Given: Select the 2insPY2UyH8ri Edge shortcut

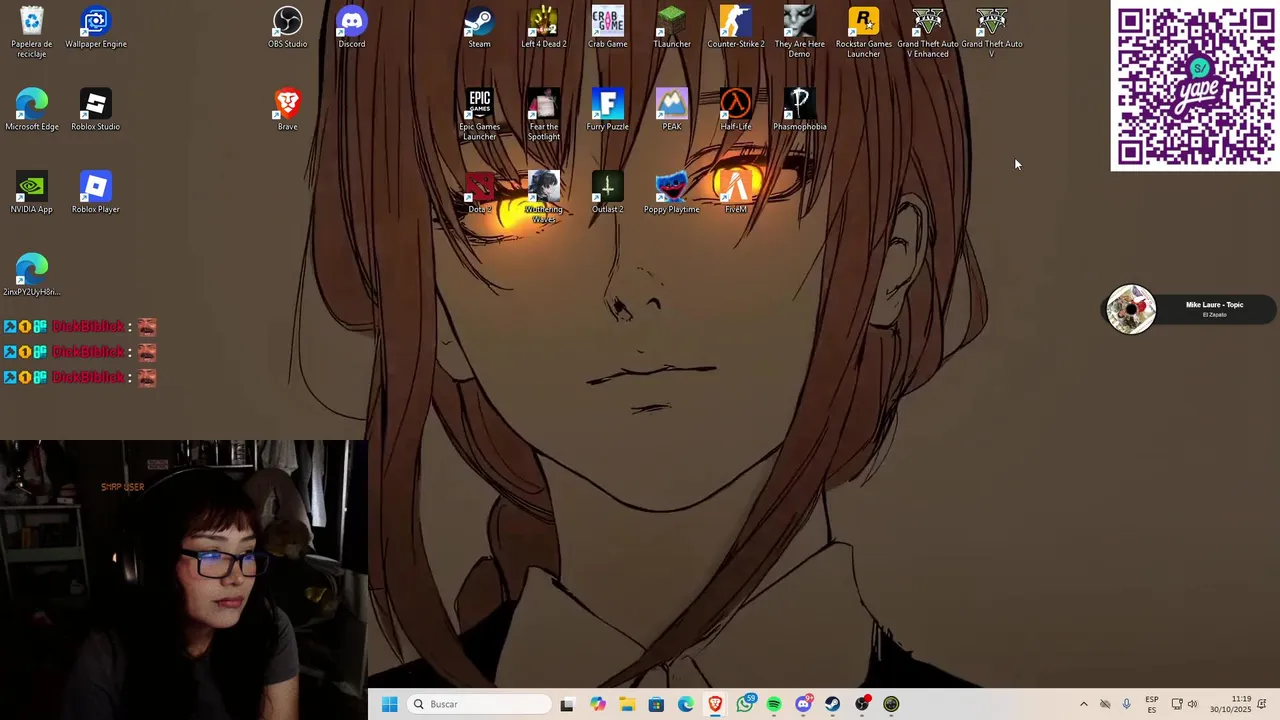Looking at the screenshot, I should click(32, 276).
